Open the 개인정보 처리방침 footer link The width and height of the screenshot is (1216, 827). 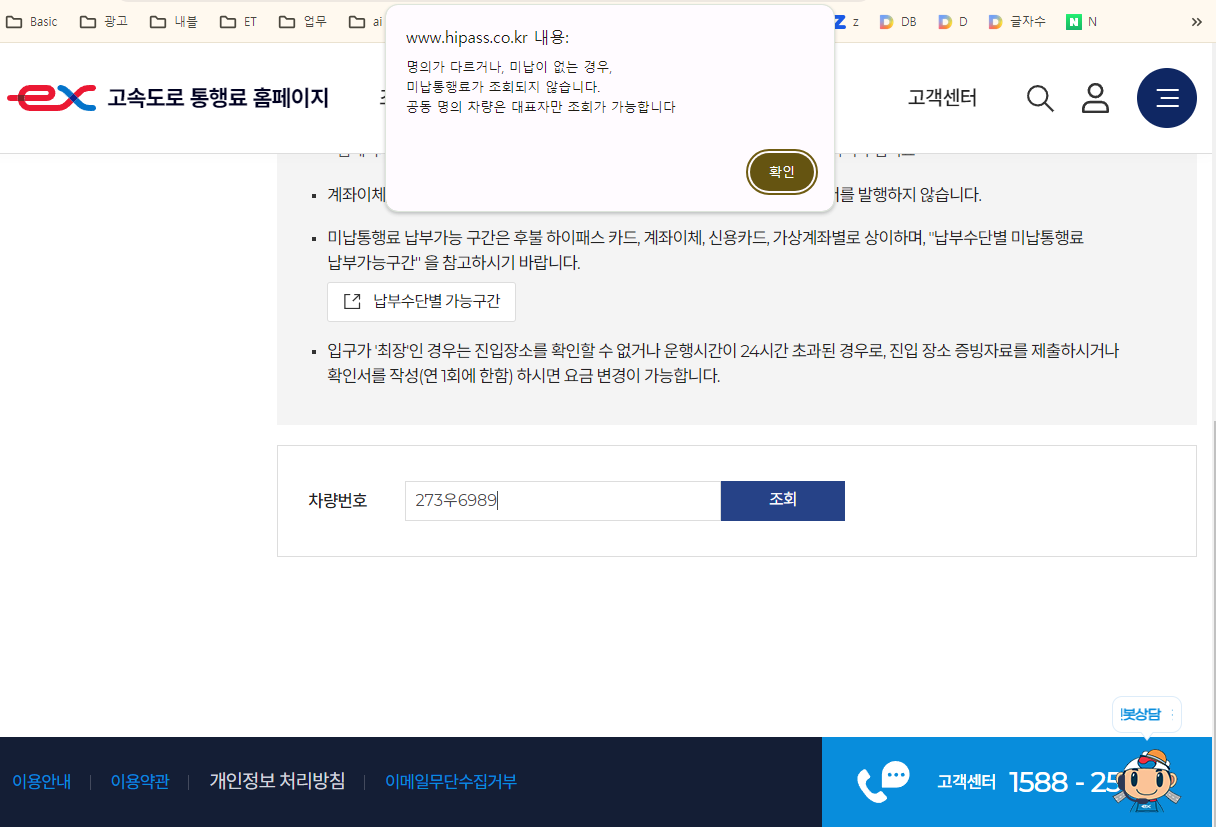tap(278, 781)
